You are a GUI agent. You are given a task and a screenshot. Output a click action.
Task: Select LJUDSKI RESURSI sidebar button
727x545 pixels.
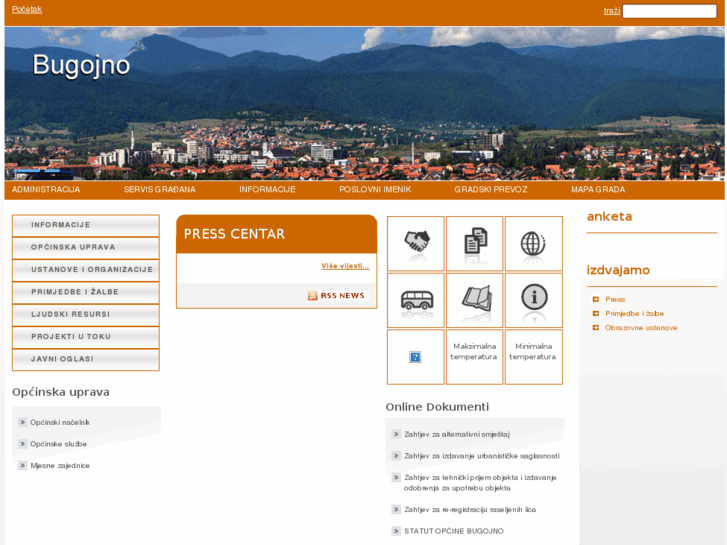pos(86,314)
